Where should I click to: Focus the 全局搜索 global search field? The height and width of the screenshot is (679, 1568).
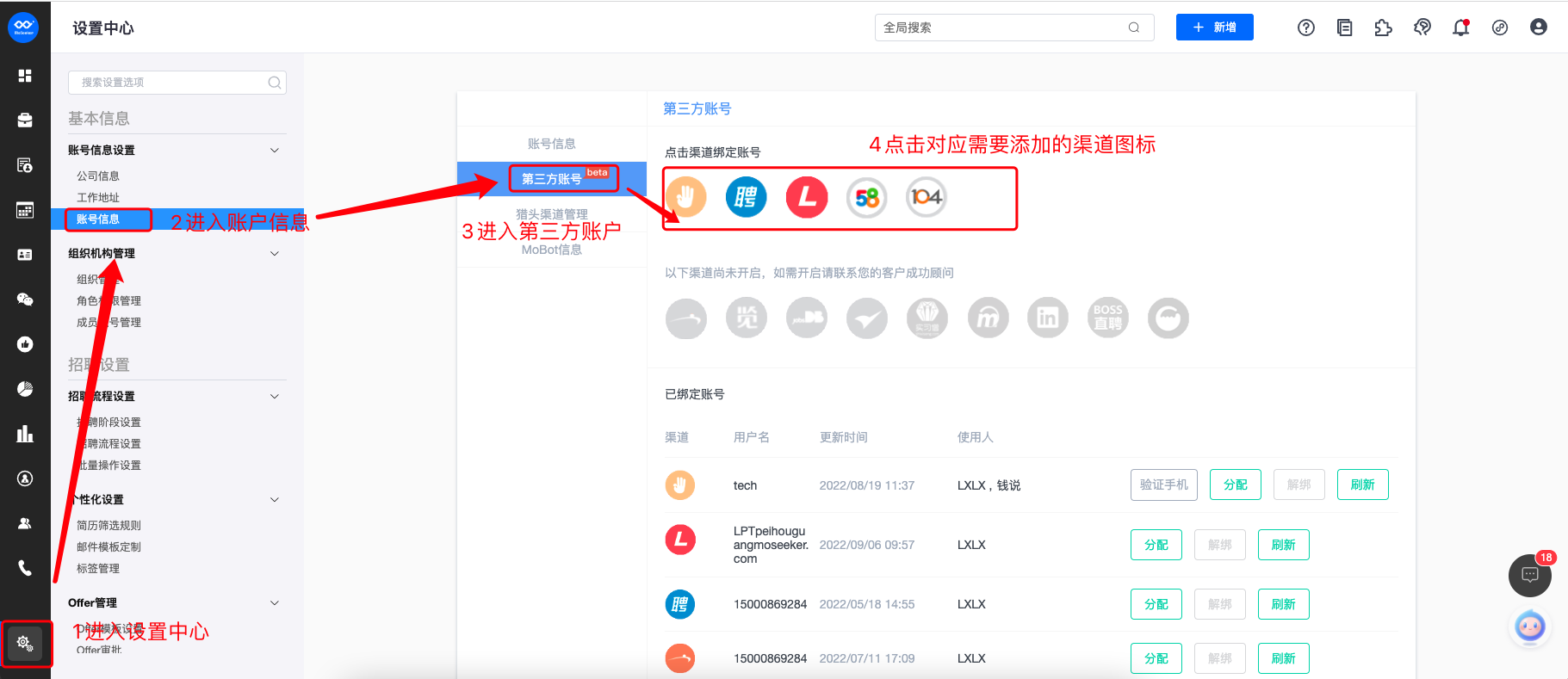click(1014, 28)
